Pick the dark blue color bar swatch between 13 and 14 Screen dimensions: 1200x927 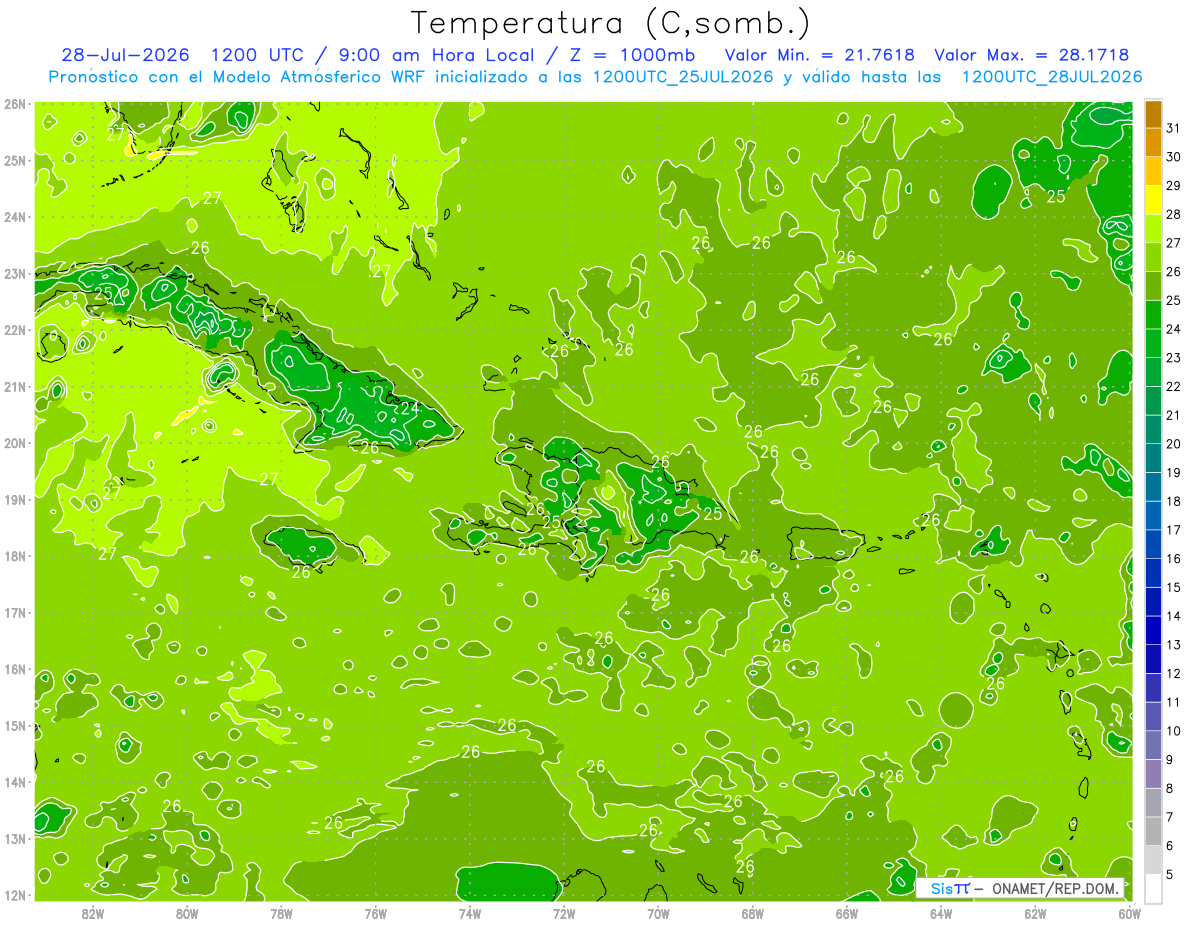[x=1153, y=630]
